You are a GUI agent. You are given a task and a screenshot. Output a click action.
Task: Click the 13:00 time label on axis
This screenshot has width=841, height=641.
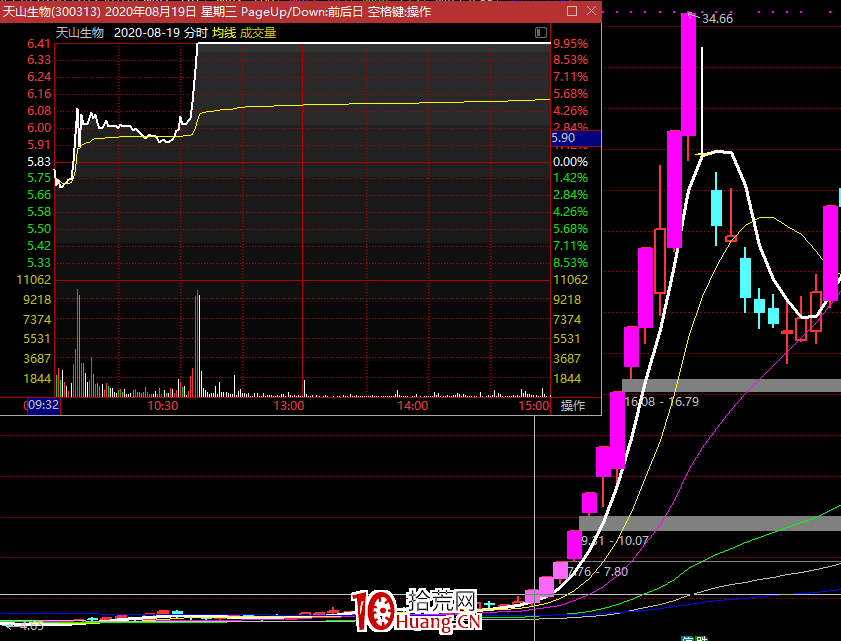point(288,406)
